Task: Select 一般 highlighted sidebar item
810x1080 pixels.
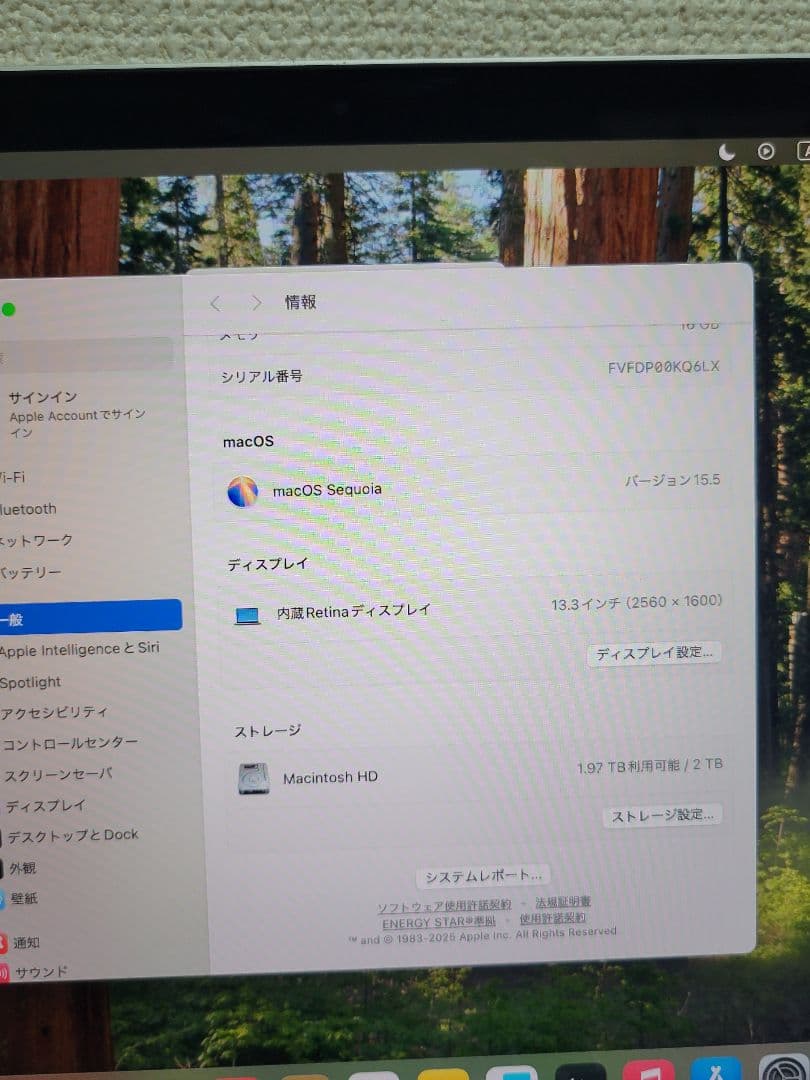Action: click(90, 616)
